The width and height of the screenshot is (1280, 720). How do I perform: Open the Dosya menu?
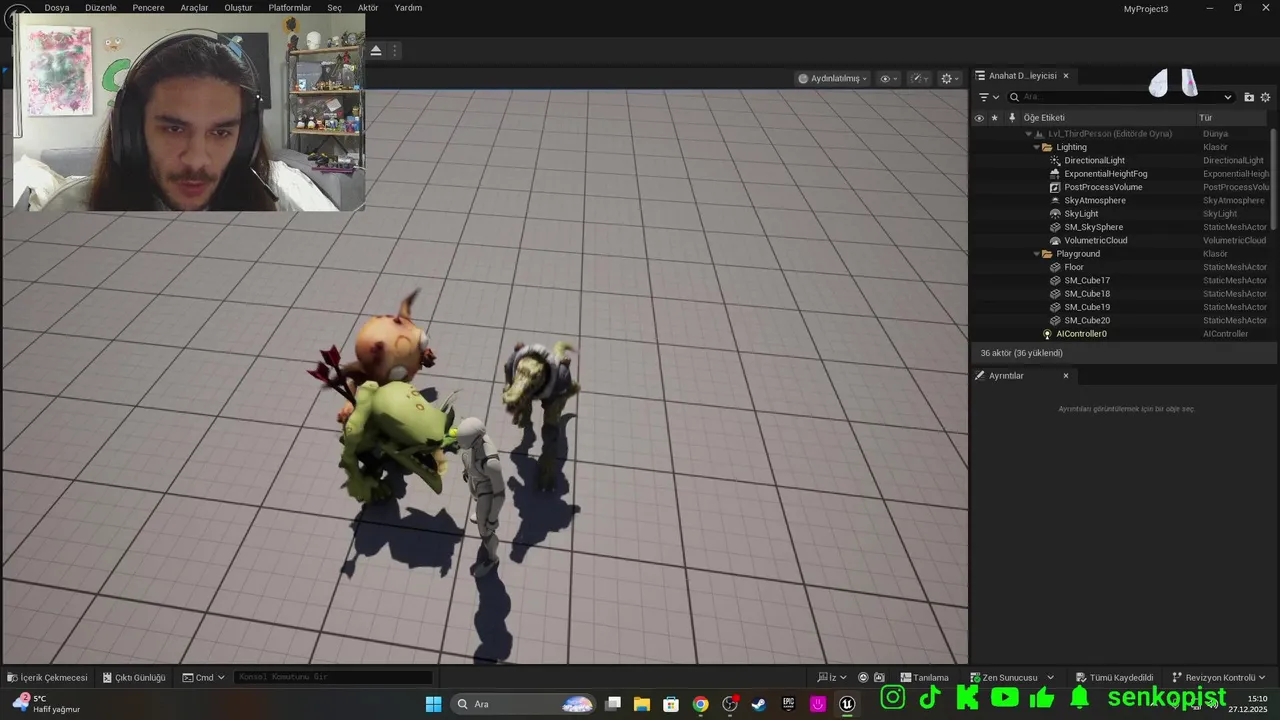point(57,7)
